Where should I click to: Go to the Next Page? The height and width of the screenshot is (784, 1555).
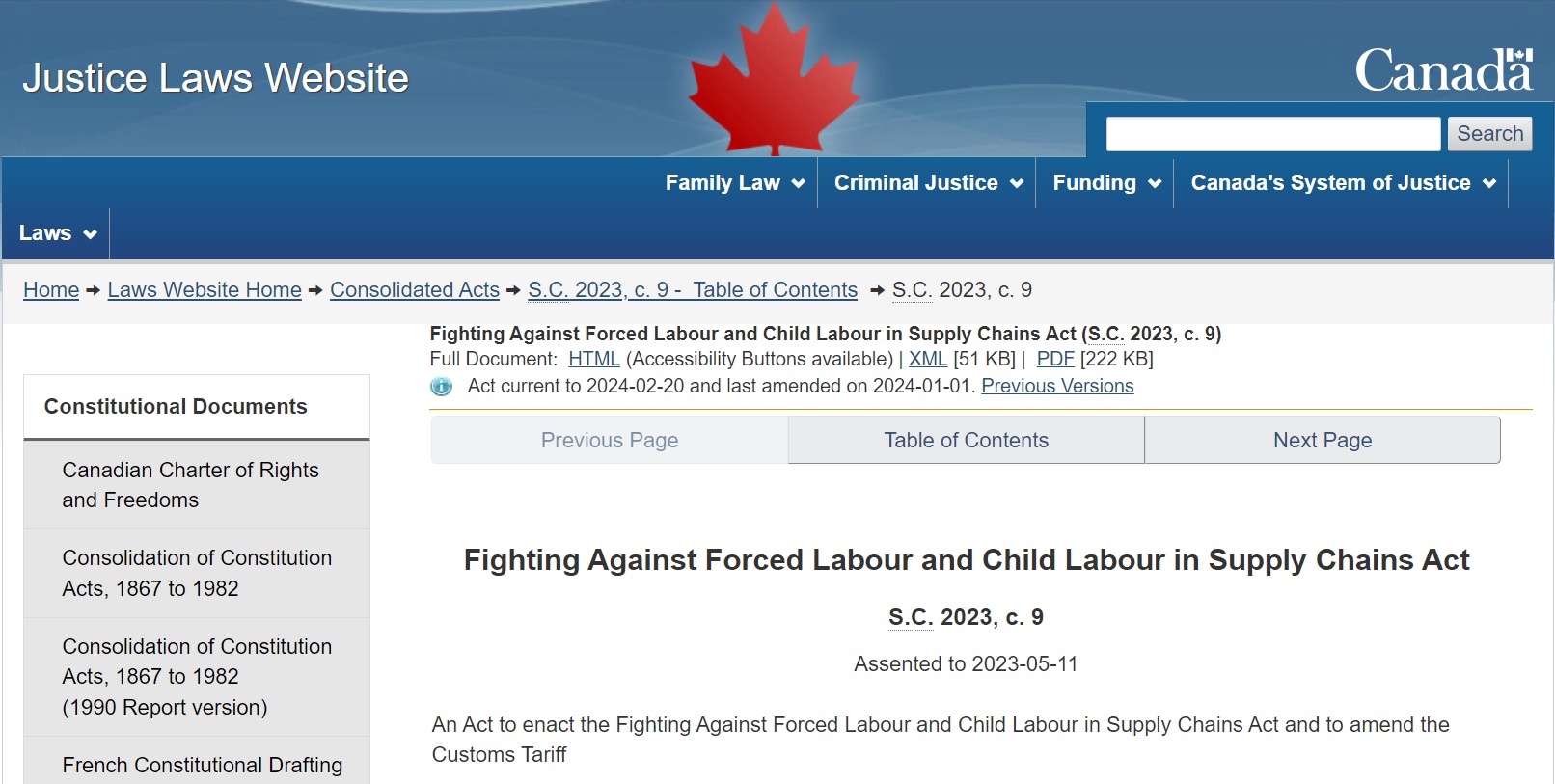[x=1322, y=441]
